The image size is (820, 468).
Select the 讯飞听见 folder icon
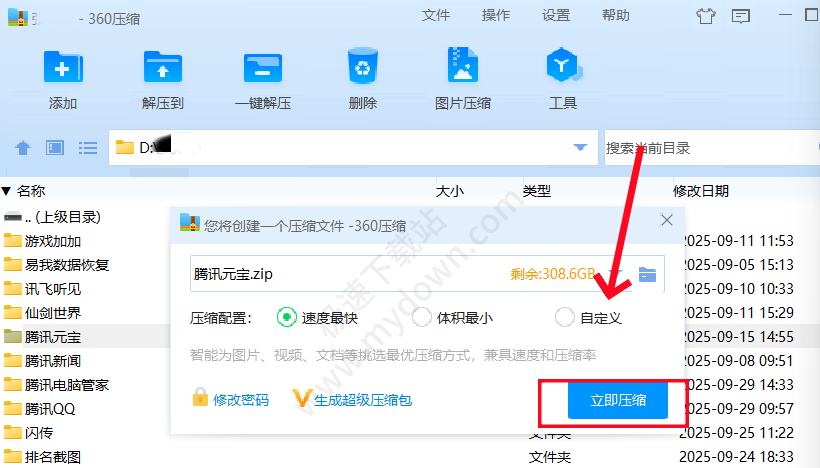tap(13, 289)
